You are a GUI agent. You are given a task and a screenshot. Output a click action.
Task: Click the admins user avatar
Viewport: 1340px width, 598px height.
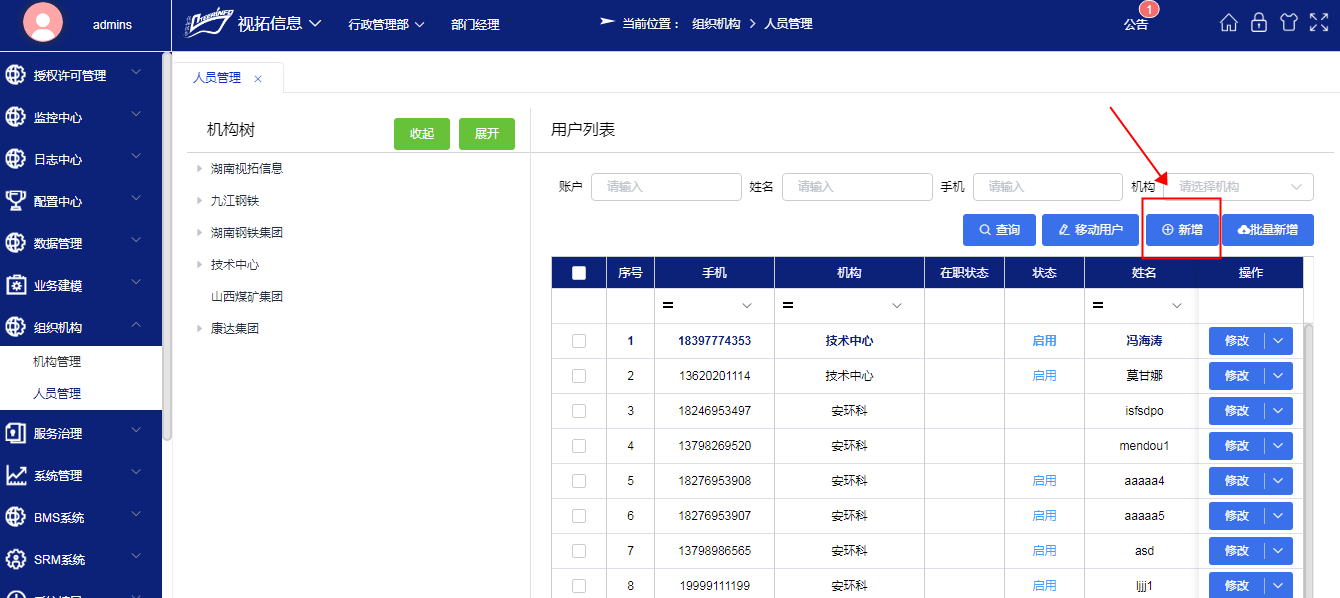pos(42,22)
